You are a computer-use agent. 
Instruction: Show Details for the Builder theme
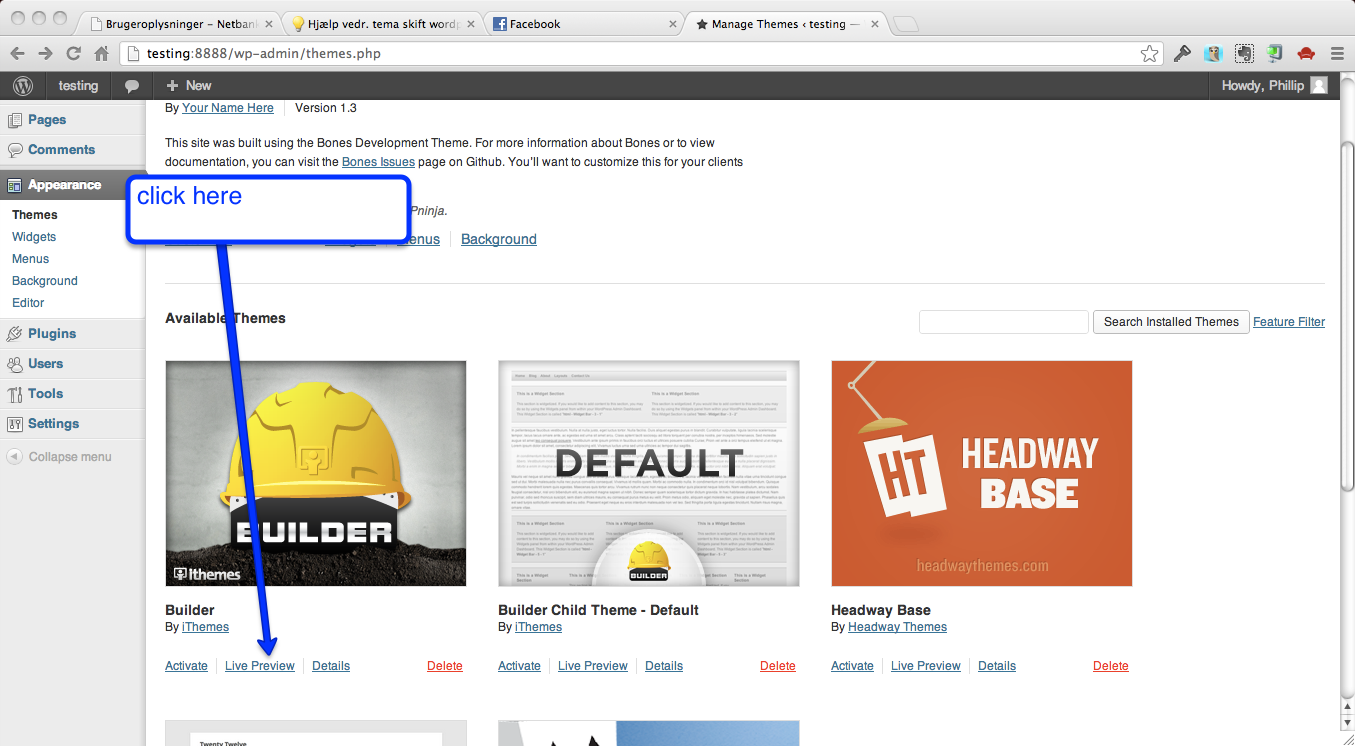(331, 666)
